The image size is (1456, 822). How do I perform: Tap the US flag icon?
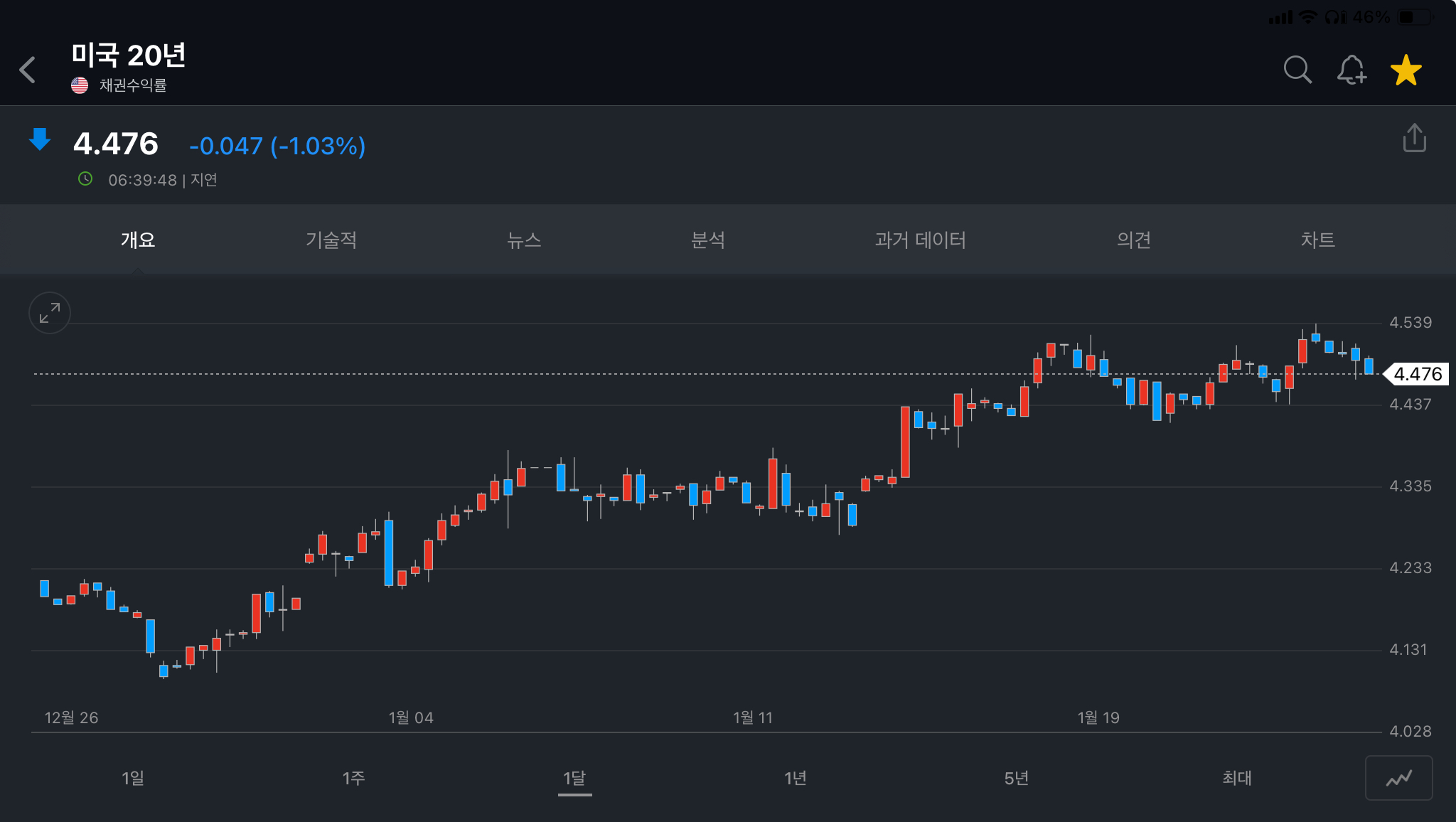click(x=80, y=85)
